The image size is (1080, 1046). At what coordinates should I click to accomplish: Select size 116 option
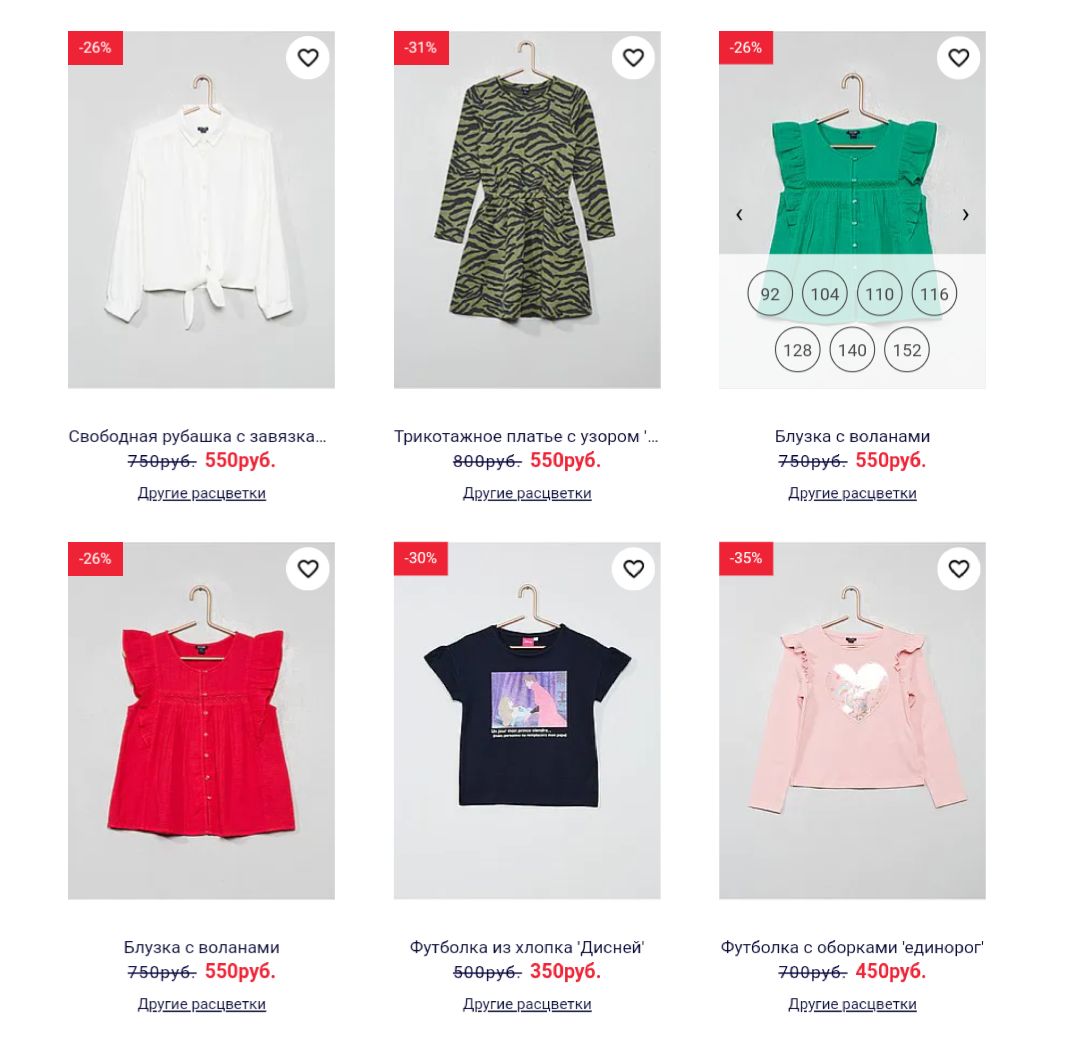coord(934,294)
